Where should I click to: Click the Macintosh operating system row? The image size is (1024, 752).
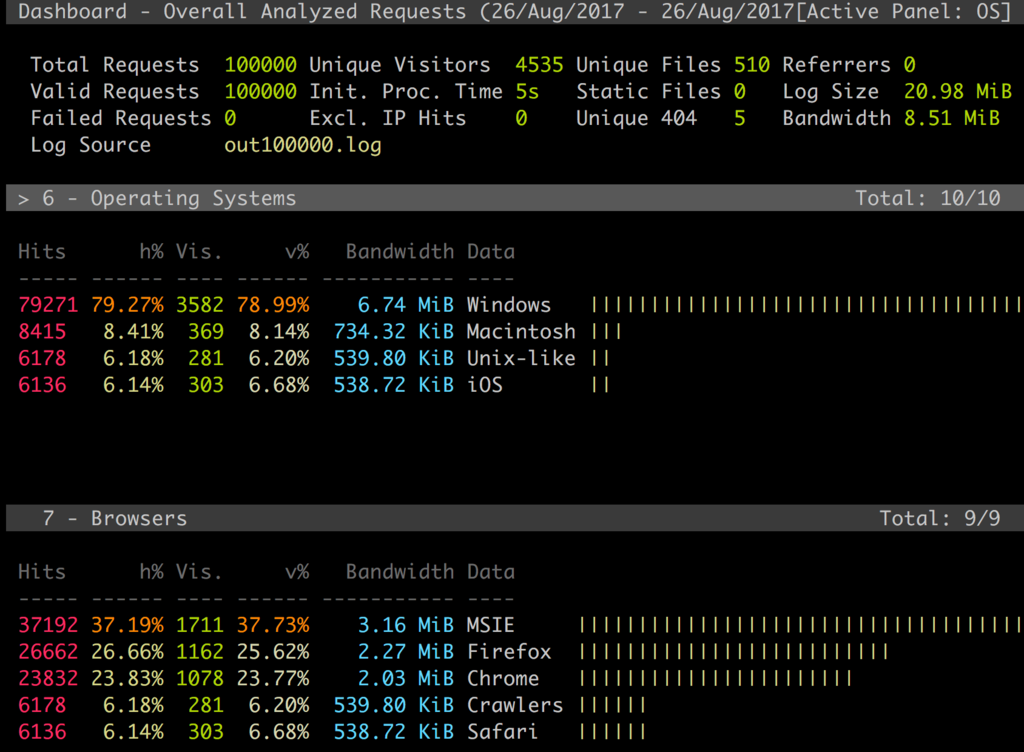point(320,332)
